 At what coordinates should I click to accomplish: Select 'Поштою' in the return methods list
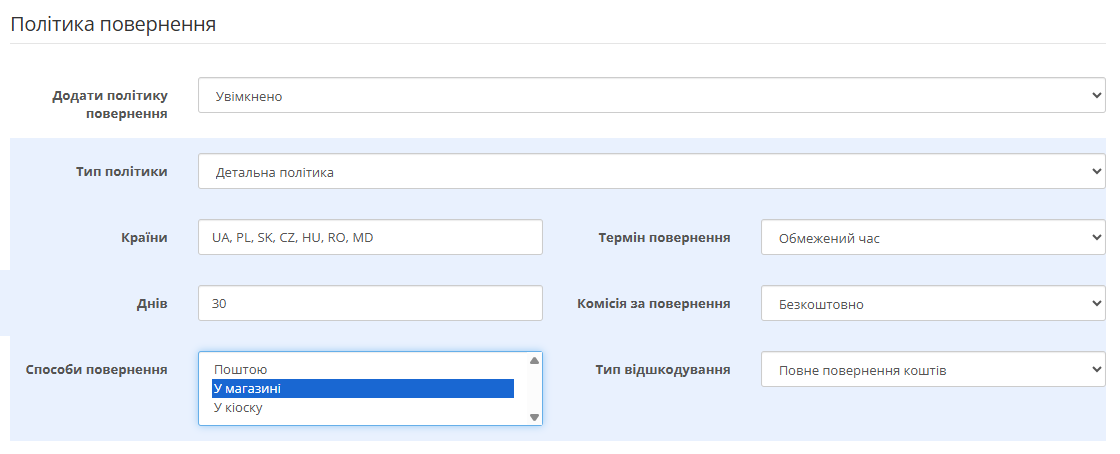pyautogui.click(x=360, y=369)
